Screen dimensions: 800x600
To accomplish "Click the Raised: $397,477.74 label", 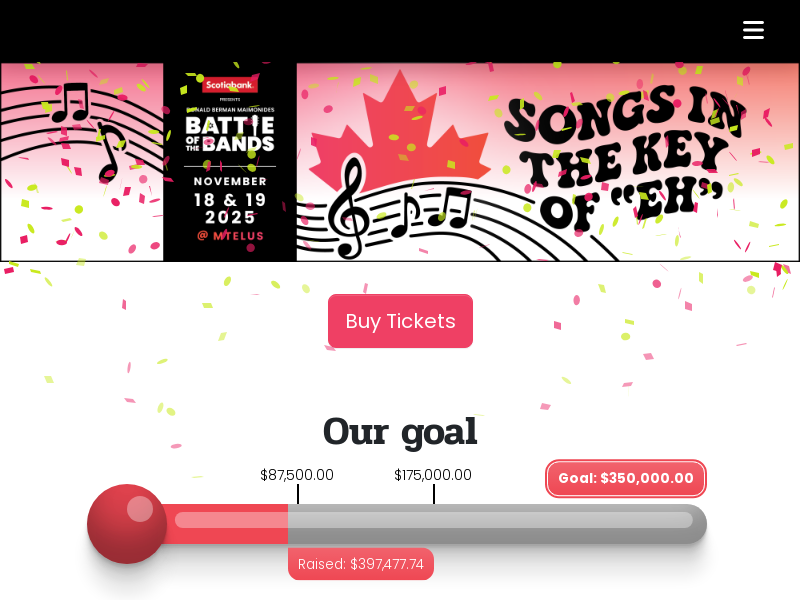I will 361,564.
